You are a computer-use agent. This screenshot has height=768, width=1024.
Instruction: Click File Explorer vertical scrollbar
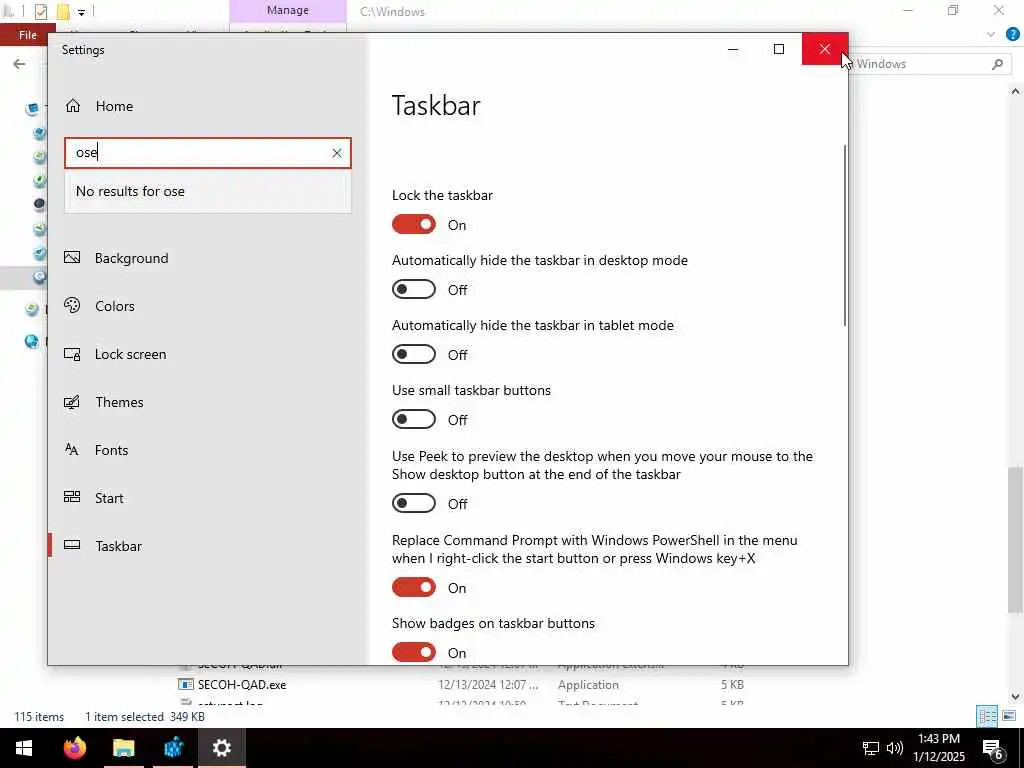click(x=1015, y=539)
